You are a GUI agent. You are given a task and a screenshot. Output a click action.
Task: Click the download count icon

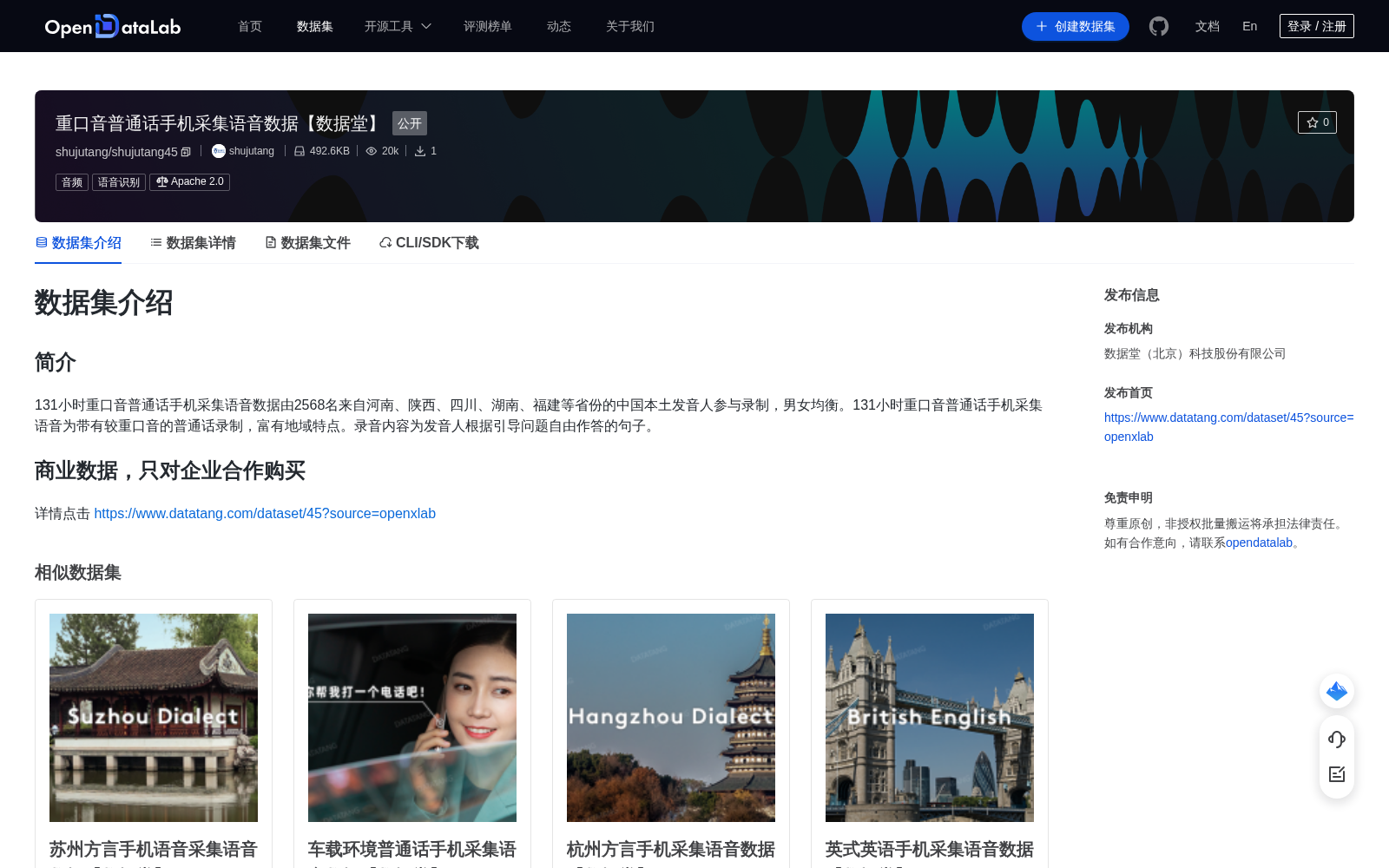[x=420, y=151]
